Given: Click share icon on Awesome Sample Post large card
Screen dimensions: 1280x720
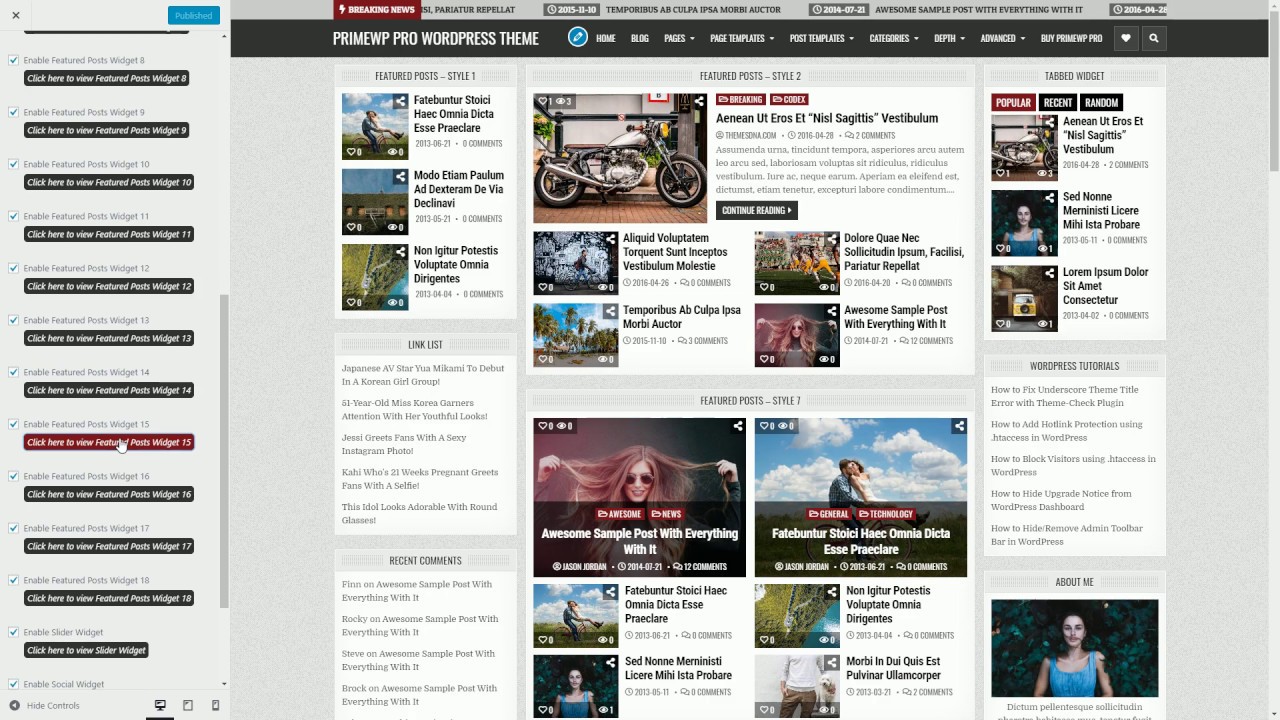Looking at the screenshot, I should pyautogui.click(x=738, y=426).
